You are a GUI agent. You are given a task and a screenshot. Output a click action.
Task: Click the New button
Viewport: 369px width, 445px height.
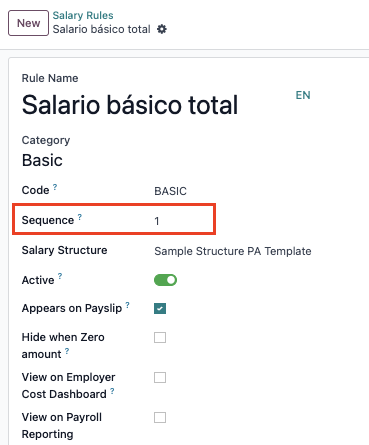tap(28, 23)
